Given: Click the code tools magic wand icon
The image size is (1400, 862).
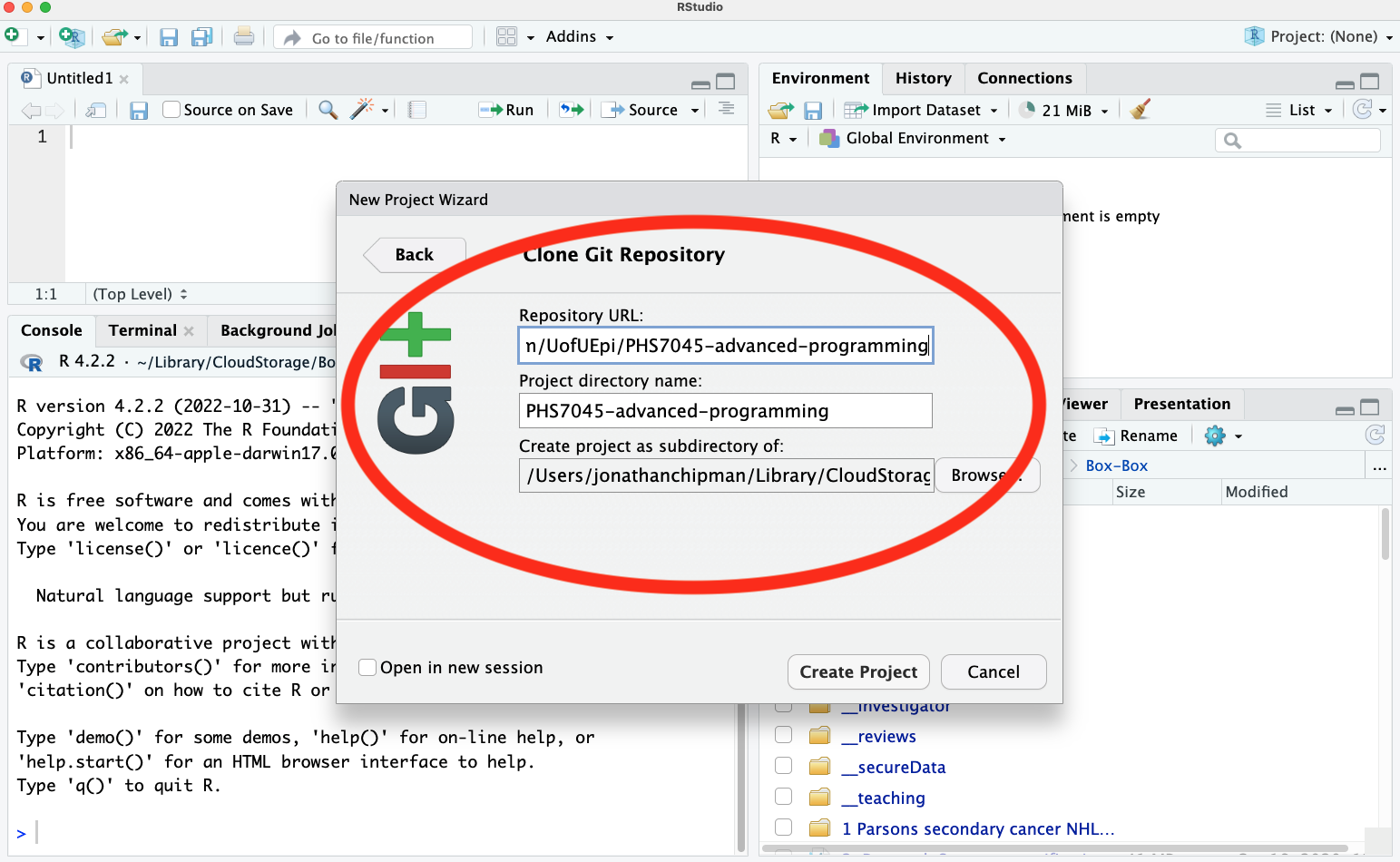Looking at the screenshot, I should click(x=361, y=109).
